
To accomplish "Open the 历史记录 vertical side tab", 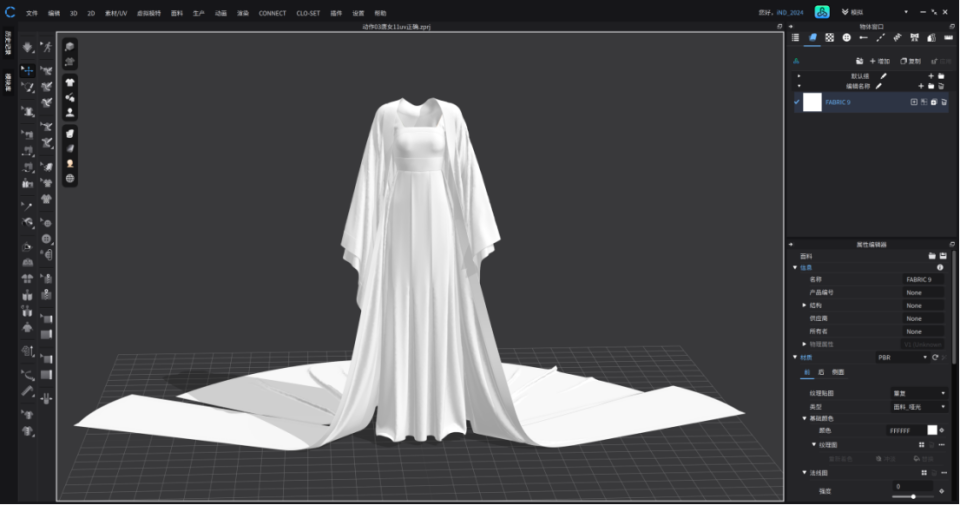I will pyautogui.click(x=8, y=43).
